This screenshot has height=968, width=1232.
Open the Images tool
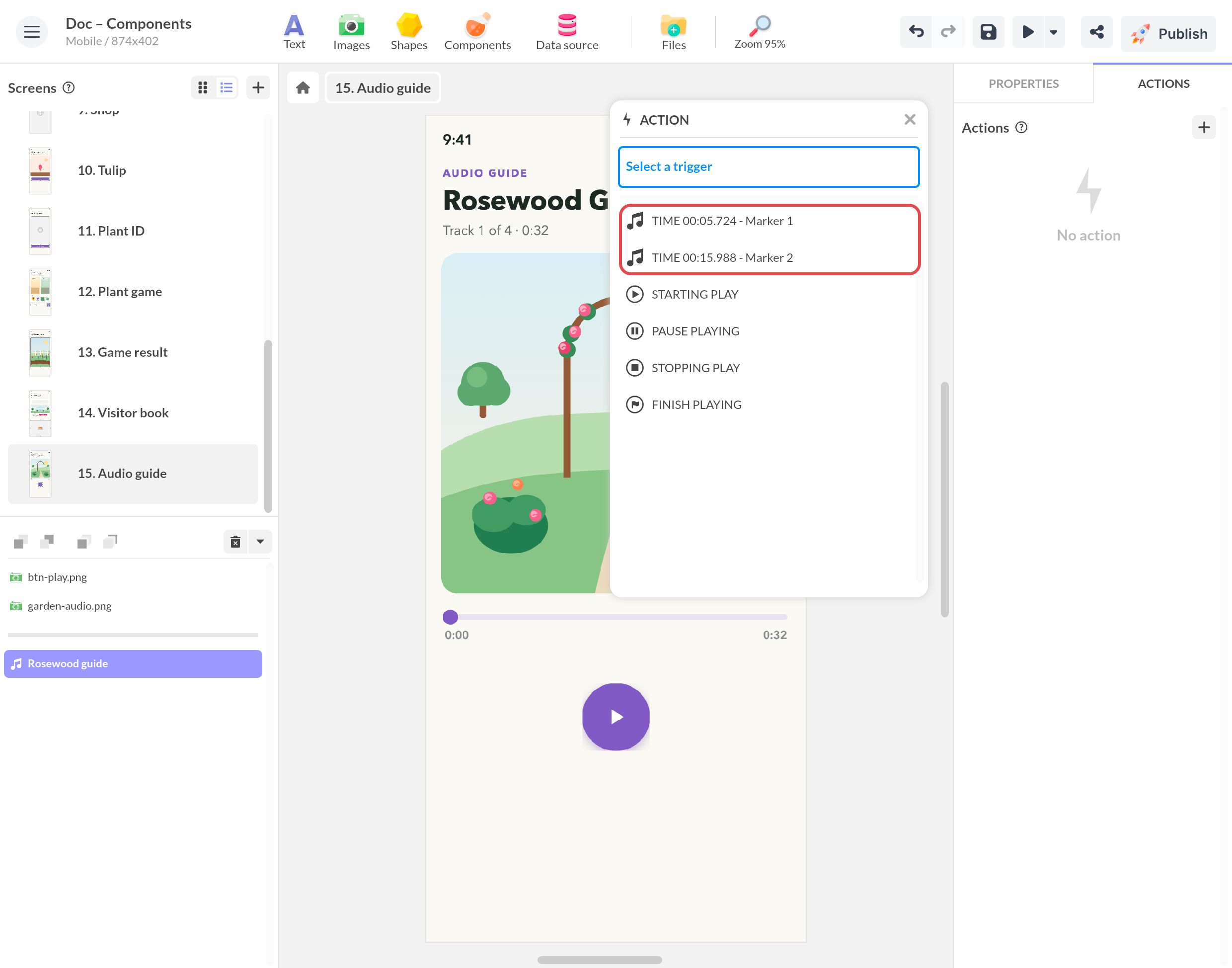pyautogui.click(x=351, y=32)
